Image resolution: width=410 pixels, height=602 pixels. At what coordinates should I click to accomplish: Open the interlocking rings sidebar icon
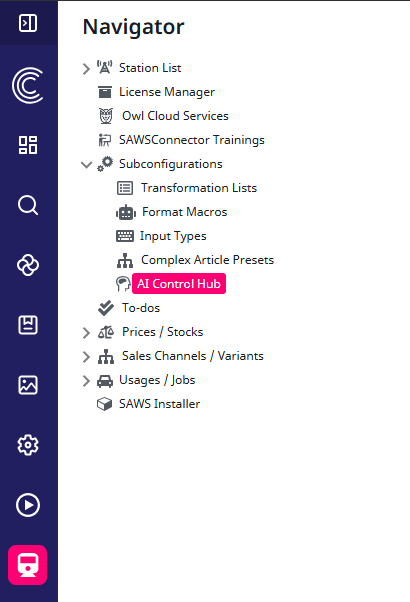[x=28, y=265]
